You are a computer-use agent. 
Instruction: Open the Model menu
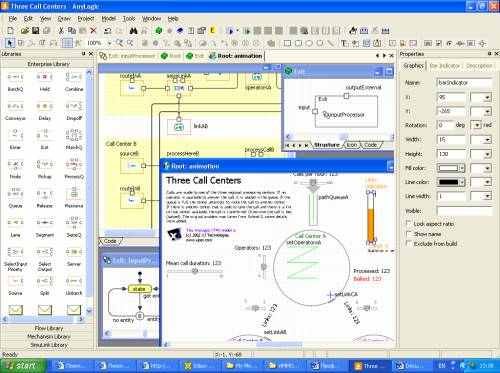coord(108,19)
